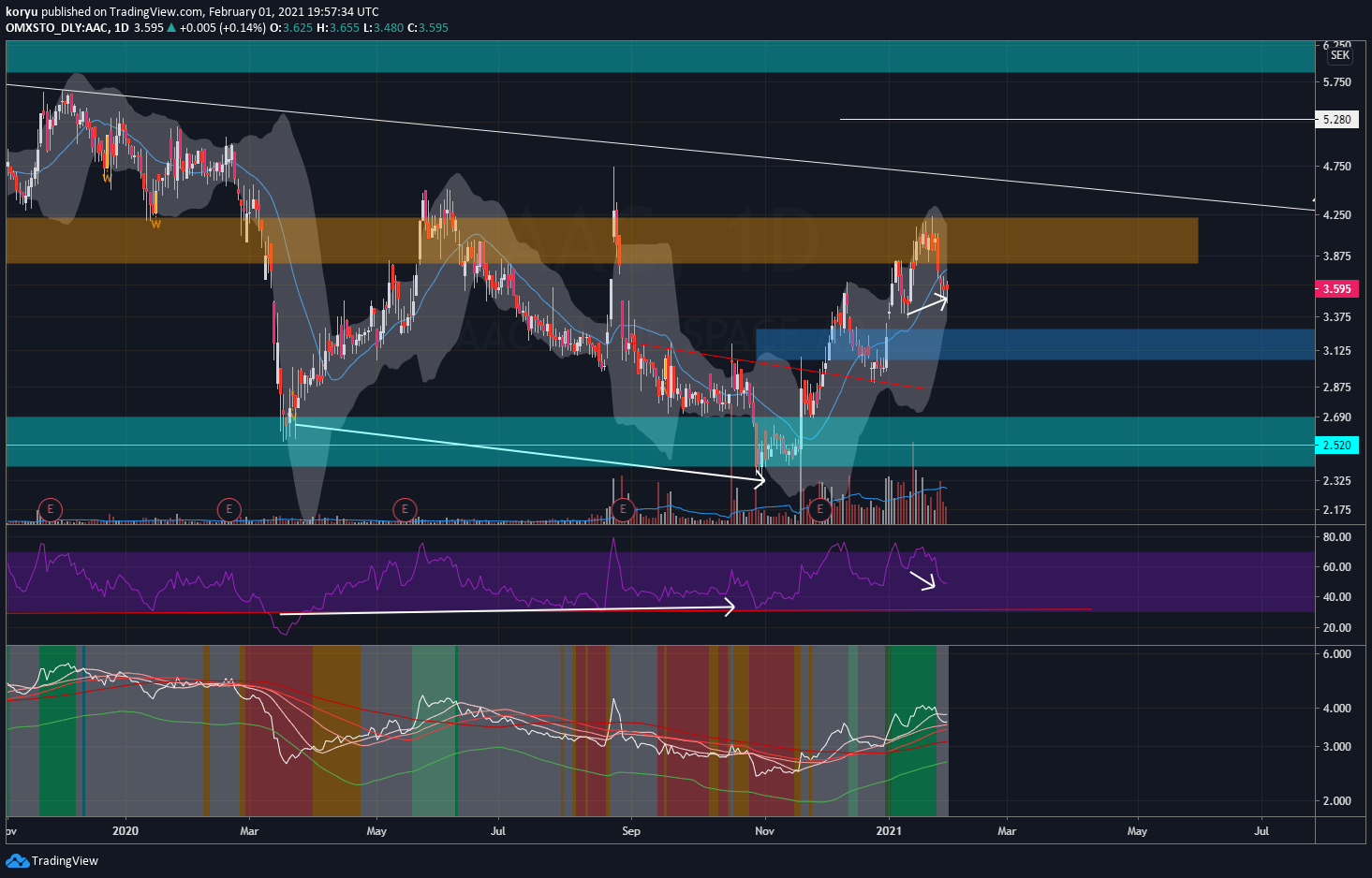Click the Sep time axis label

(x=631, y=830)
